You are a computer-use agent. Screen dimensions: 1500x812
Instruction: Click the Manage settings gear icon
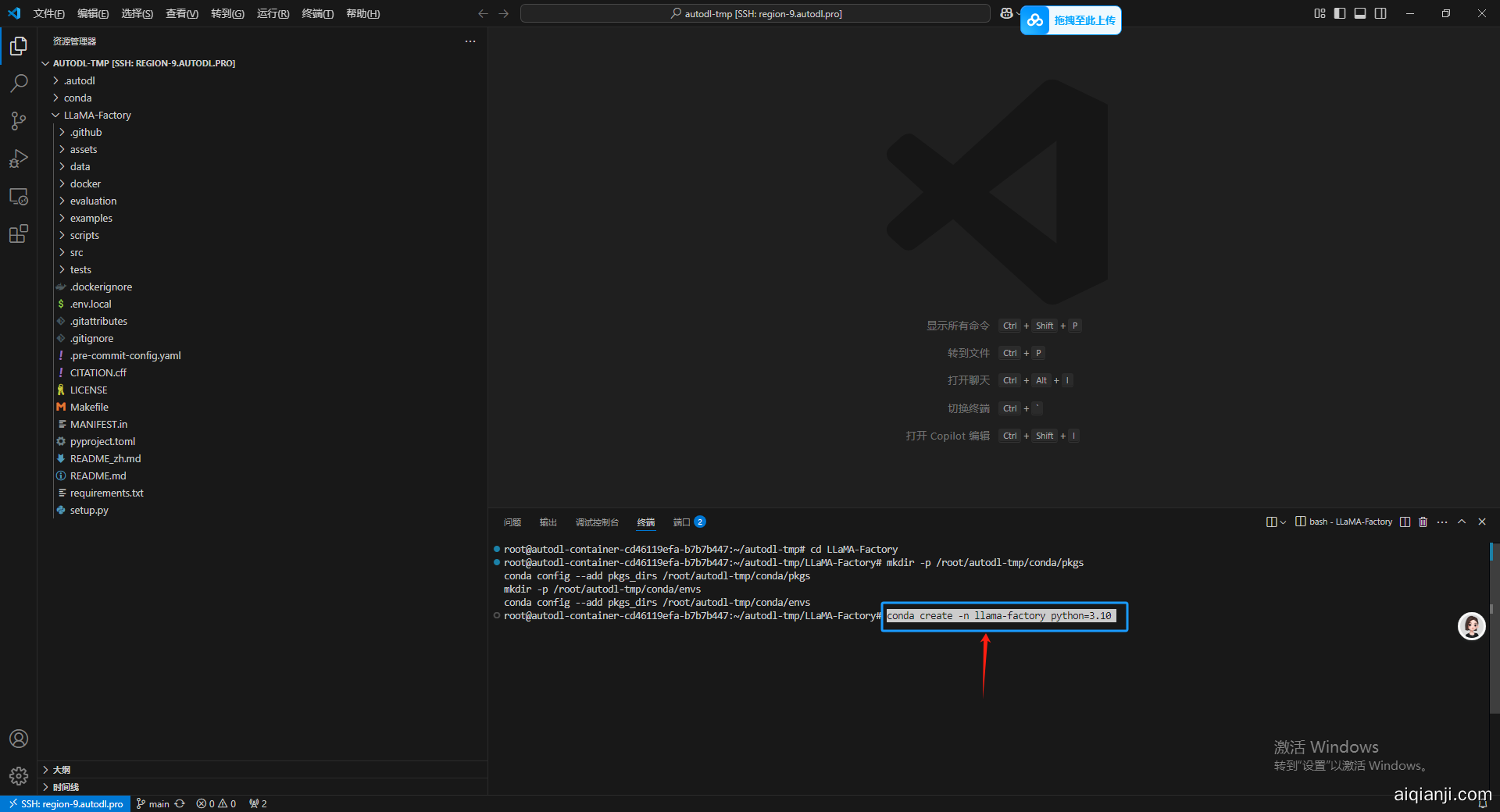(19, 776)
